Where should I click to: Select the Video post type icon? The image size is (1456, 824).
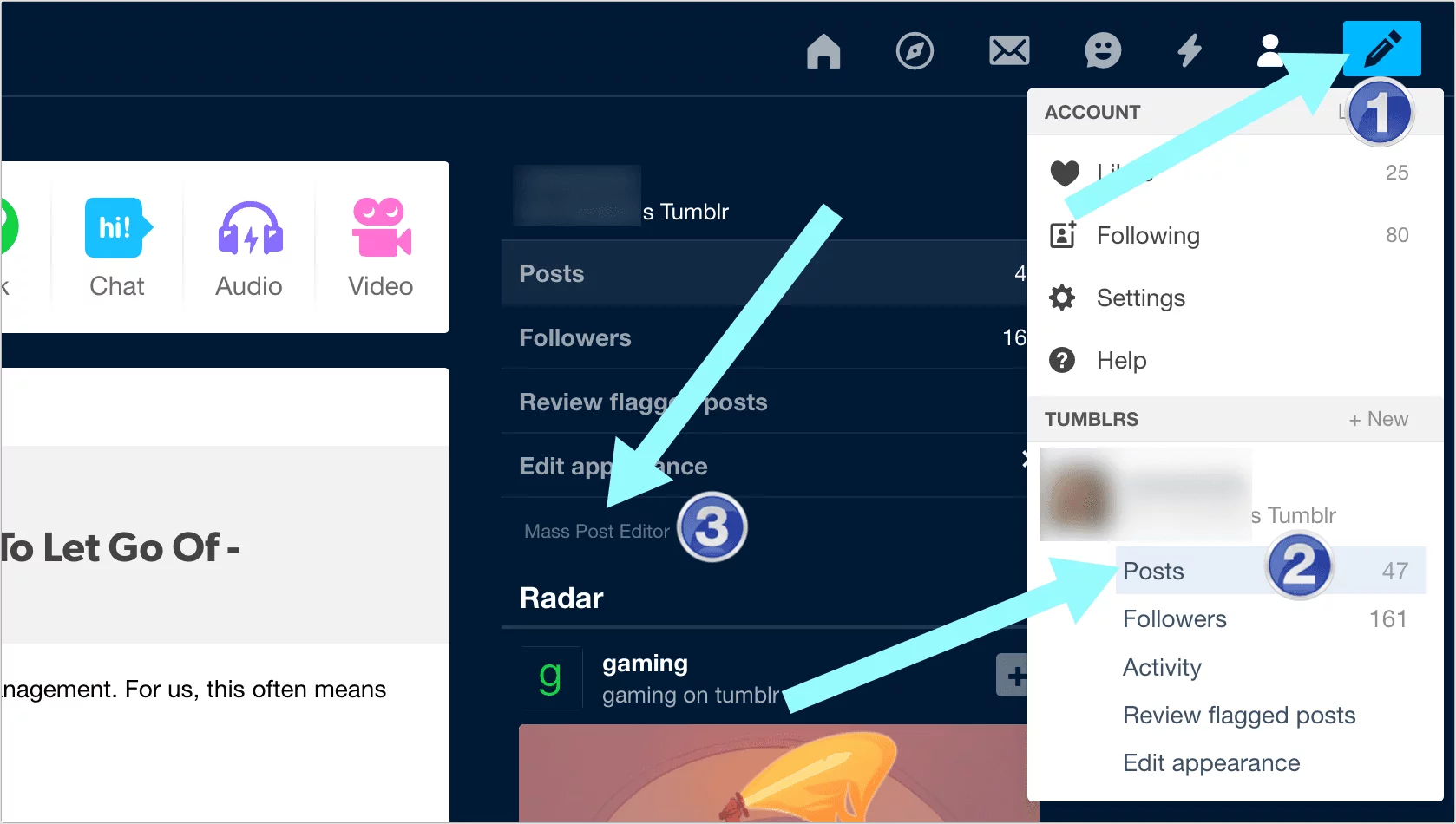379,247
